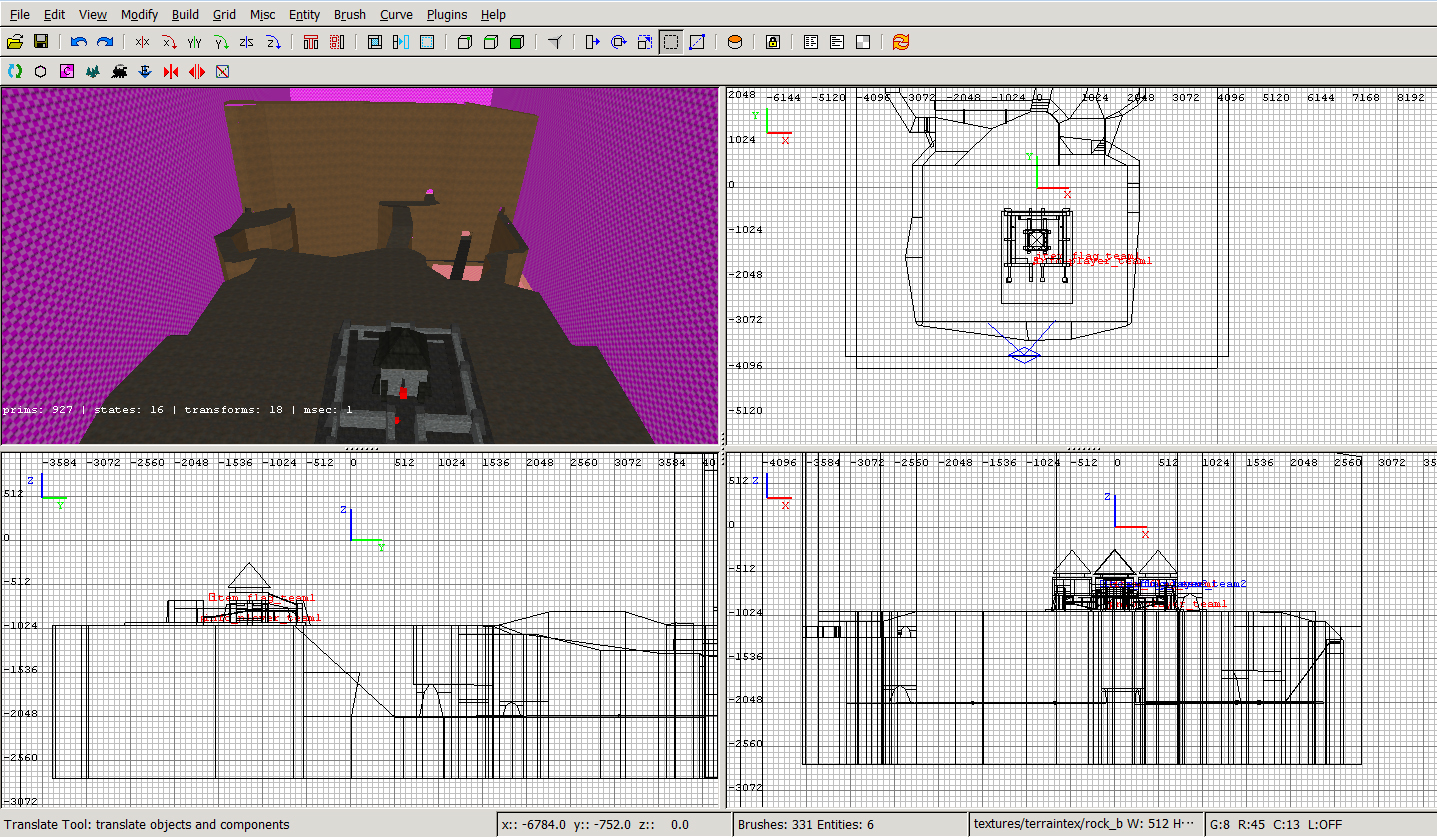Rotate selection around the X axis
This screenshot has height=837, width=1437.
[x=168, y=42]
